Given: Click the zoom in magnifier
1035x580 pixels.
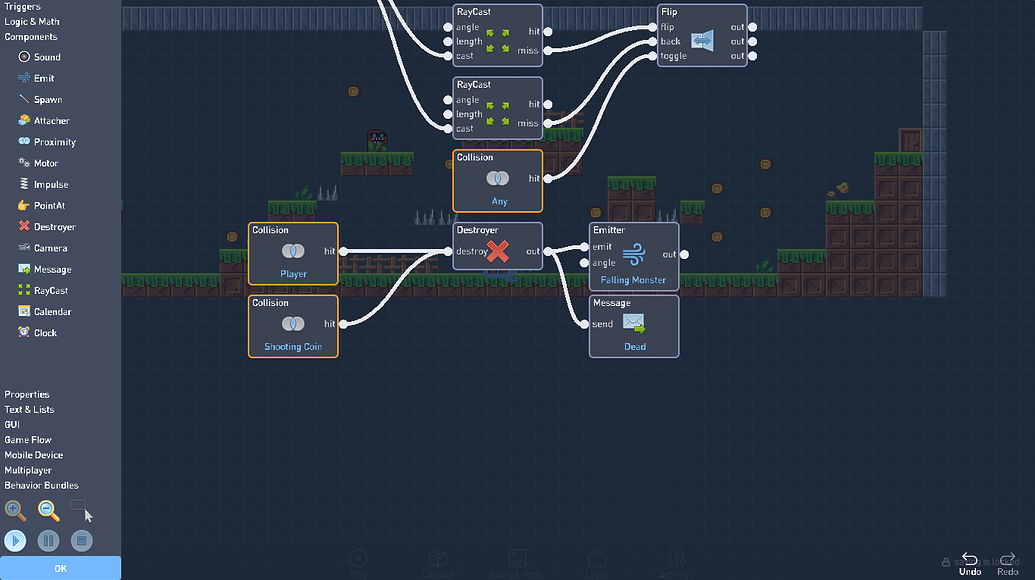Looking at the screenshot, I should pos(15,510).
